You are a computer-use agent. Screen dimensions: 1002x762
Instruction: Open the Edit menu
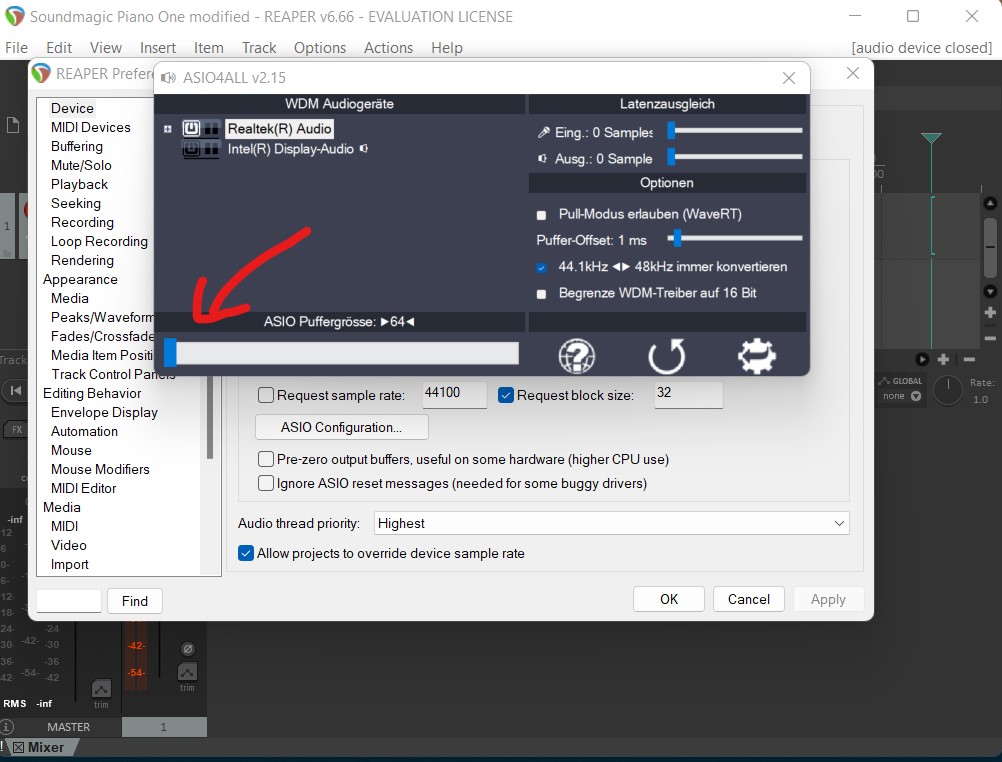59,48
